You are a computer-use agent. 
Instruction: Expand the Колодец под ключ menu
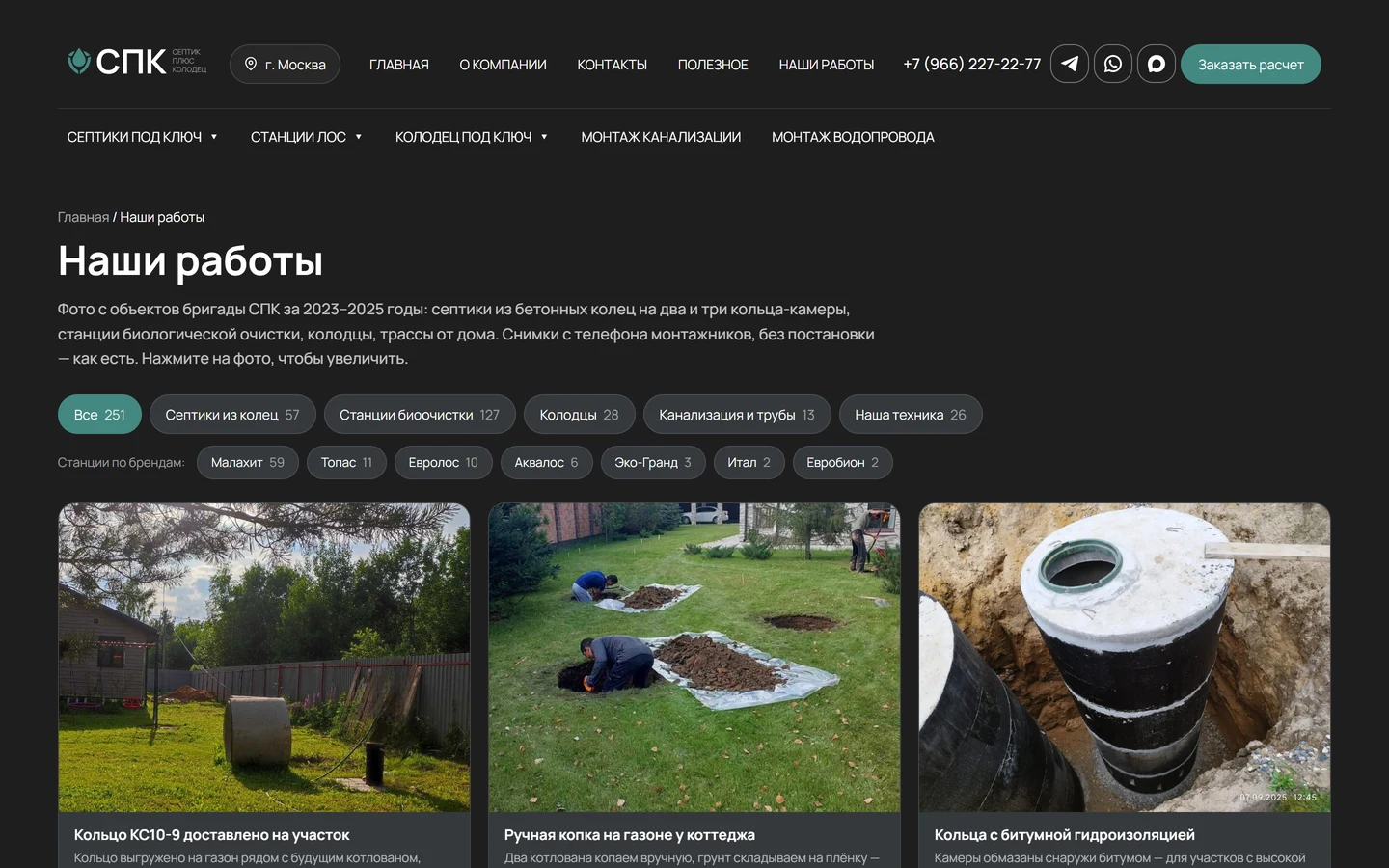pos(471,137)
